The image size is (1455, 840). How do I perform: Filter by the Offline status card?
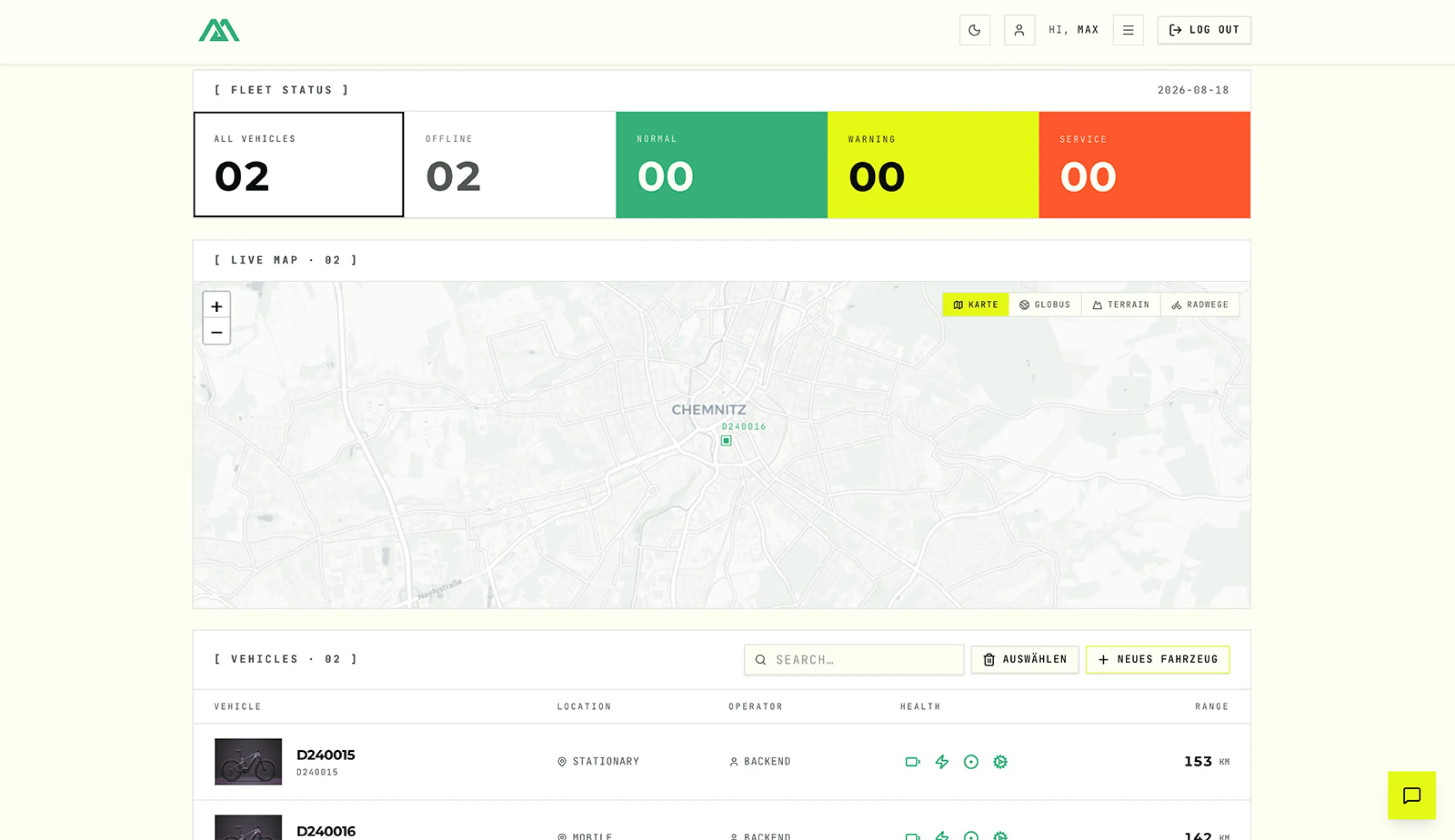click(510, 164)
